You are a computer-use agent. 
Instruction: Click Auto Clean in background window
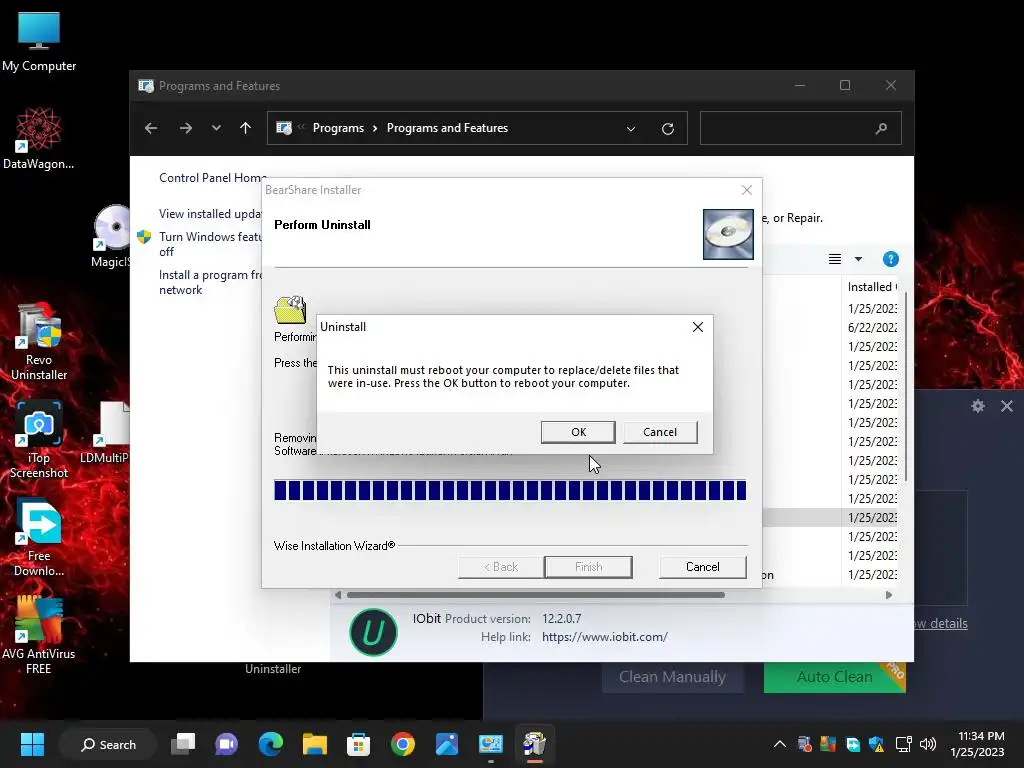(834, 677)
